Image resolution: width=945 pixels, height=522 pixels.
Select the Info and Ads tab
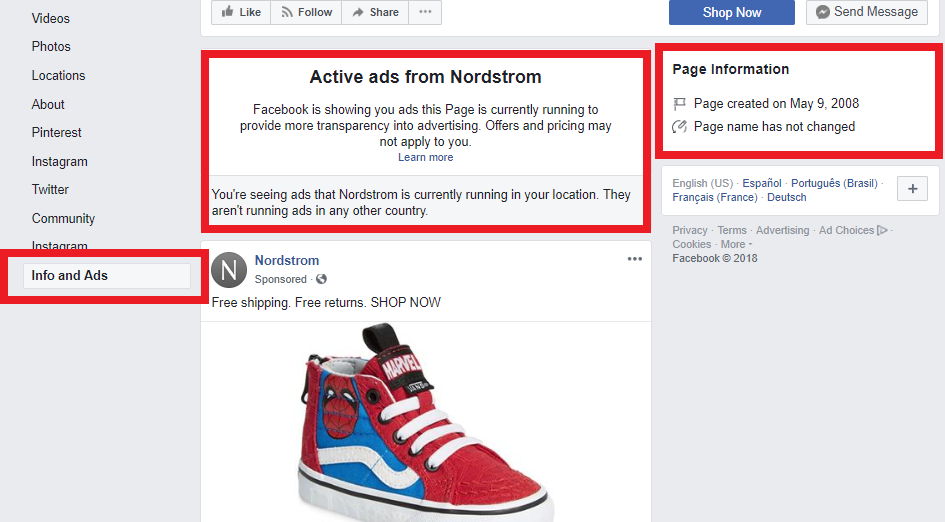point(107,275)
